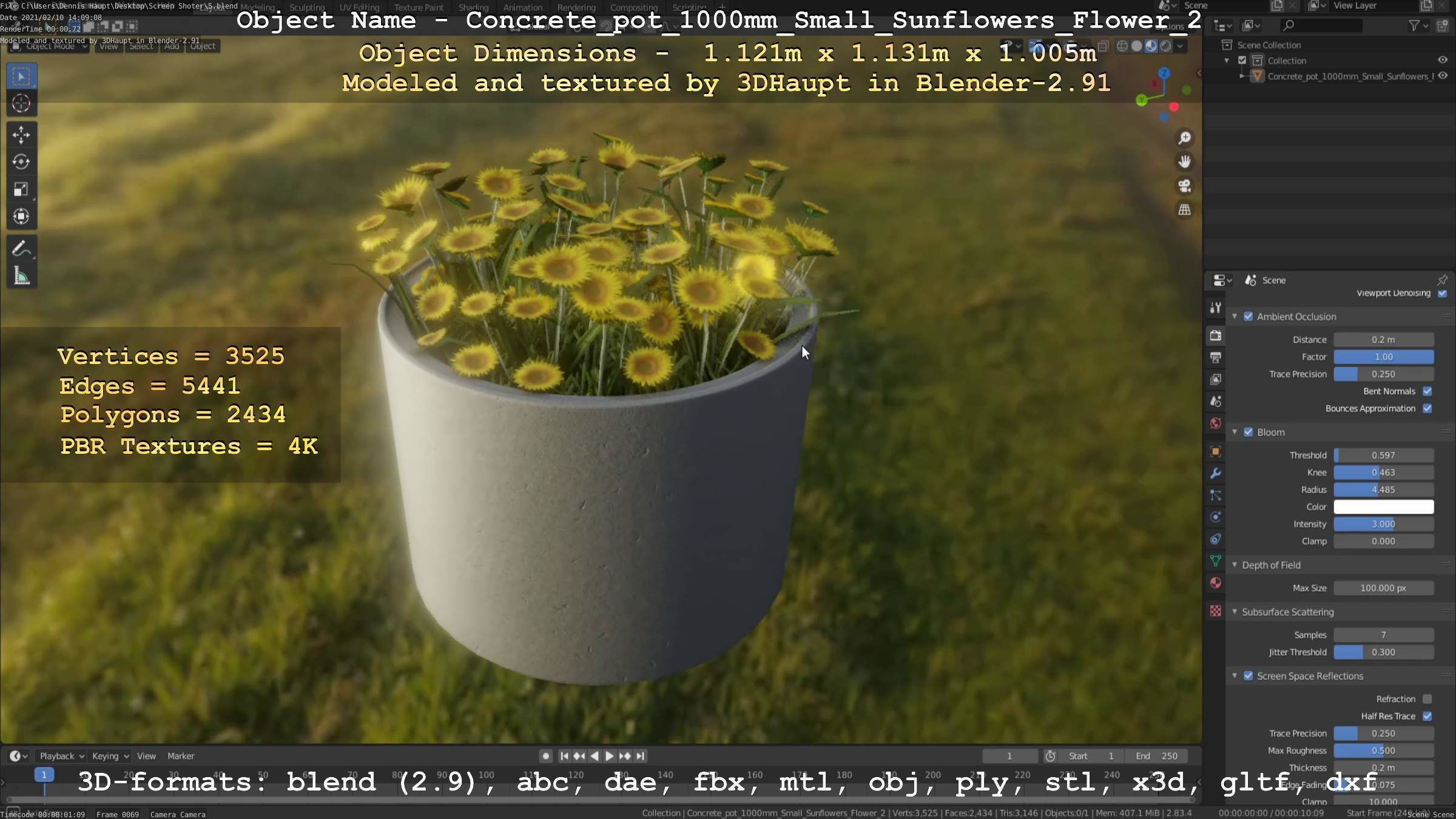Screen dimensions: 1456x819
Task: Select the Select Box tool
Action: pyautogui.click(x=21, y=76)
